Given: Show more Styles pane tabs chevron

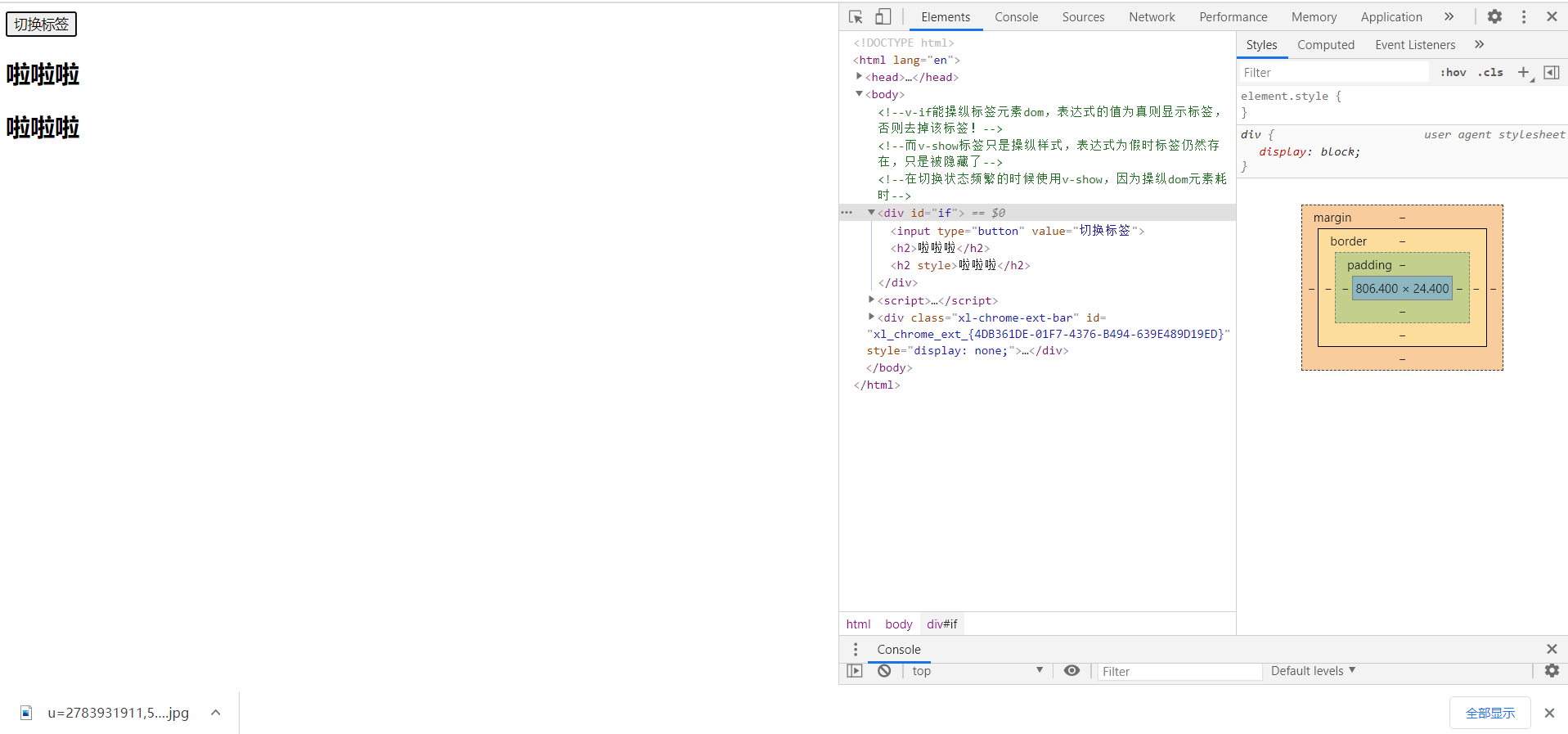Looking at the screenshot, I should coord(1479,44).
